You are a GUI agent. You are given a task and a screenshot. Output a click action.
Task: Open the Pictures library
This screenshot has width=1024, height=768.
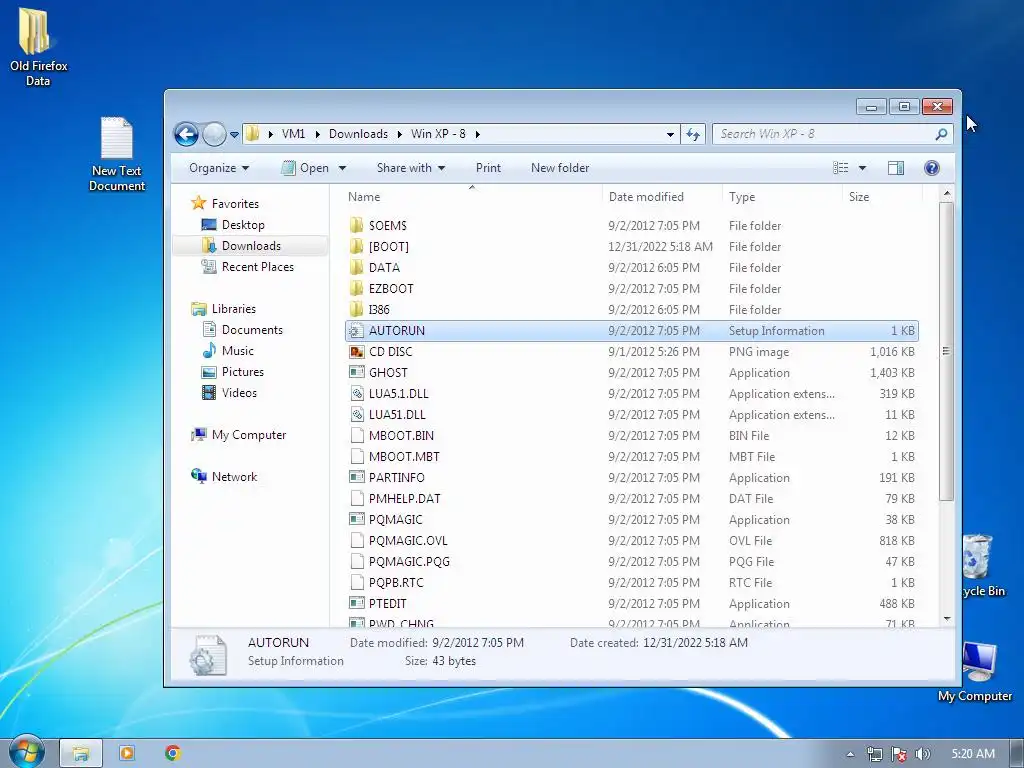point(242,372)
